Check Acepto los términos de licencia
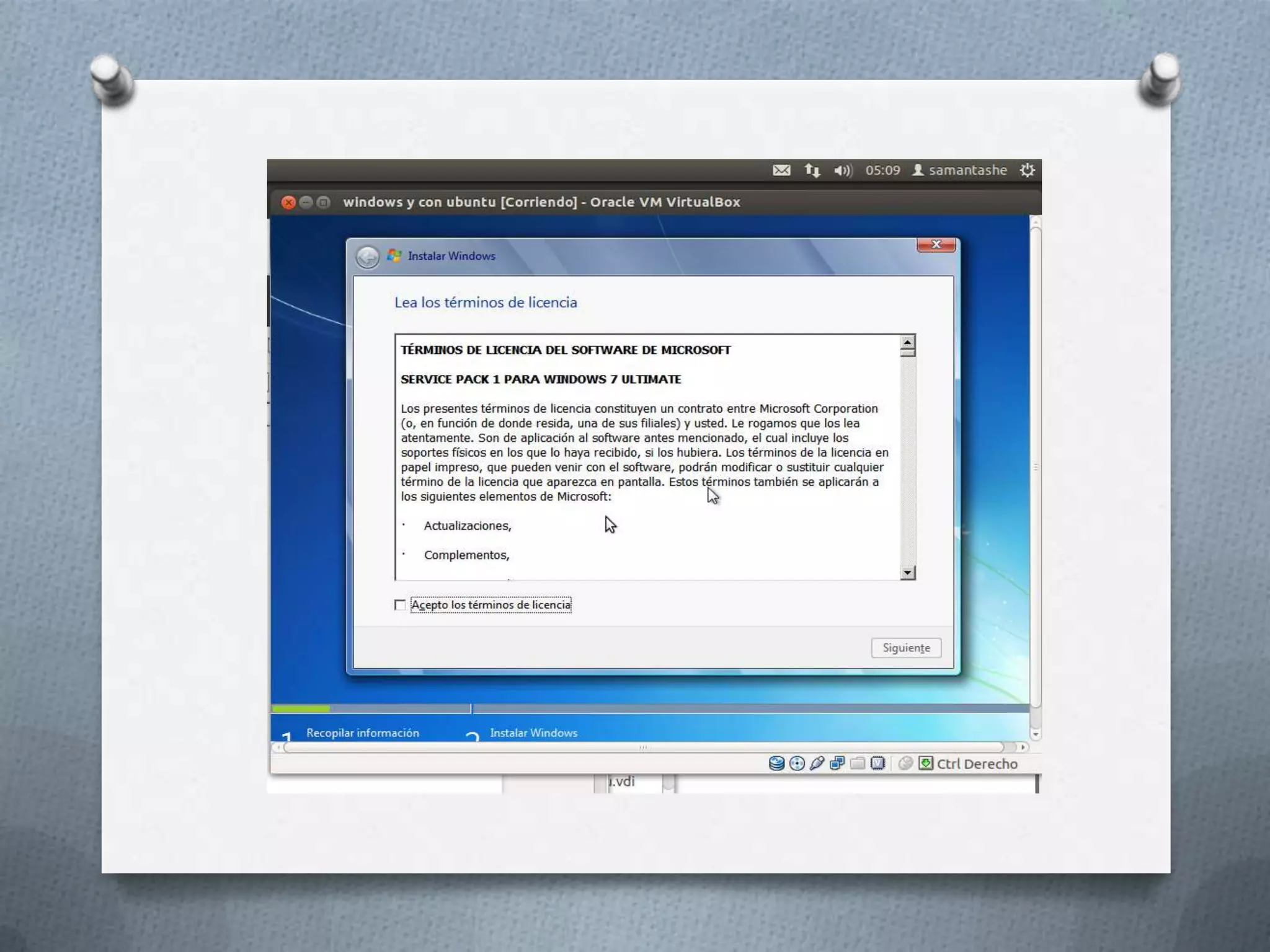Viewport: 1270px width, 952px height. 400,605
